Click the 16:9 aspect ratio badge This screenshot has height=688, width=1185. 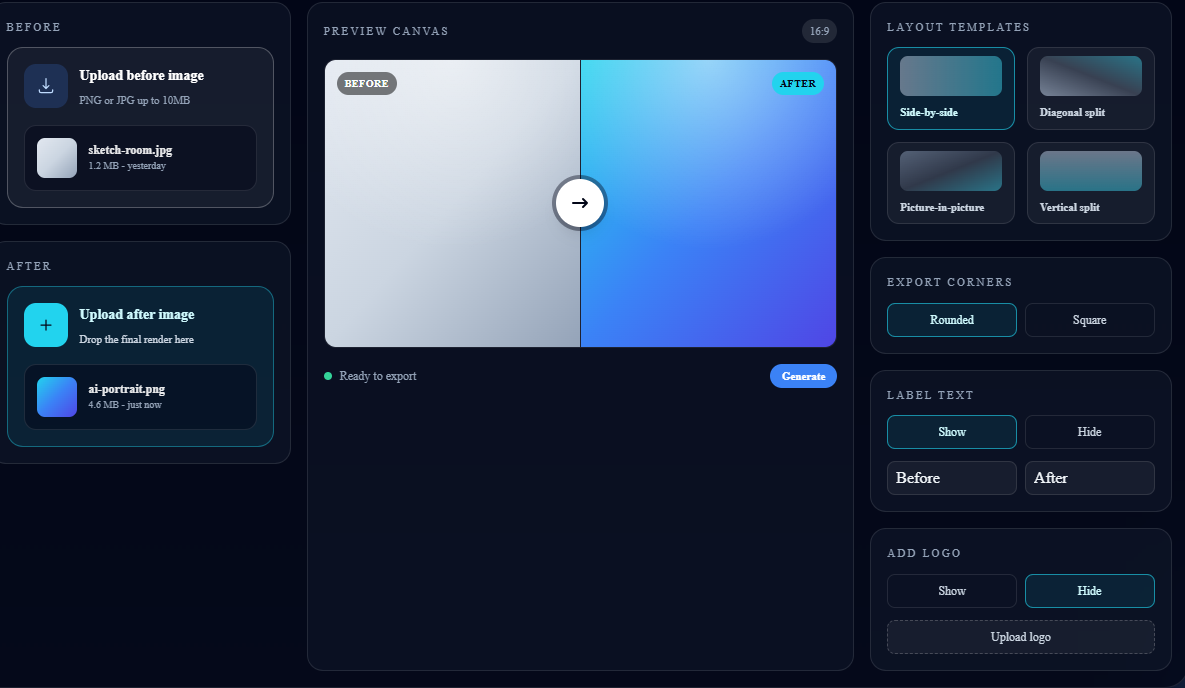[819, 31]
